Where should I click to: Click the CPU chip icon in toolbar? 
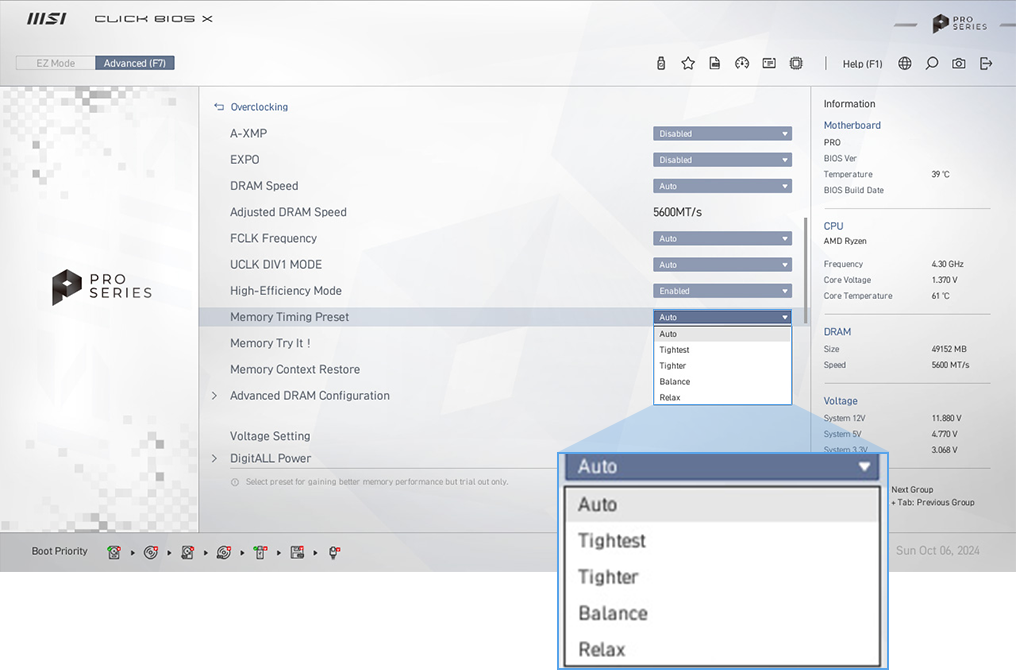(x=796, y=63)
